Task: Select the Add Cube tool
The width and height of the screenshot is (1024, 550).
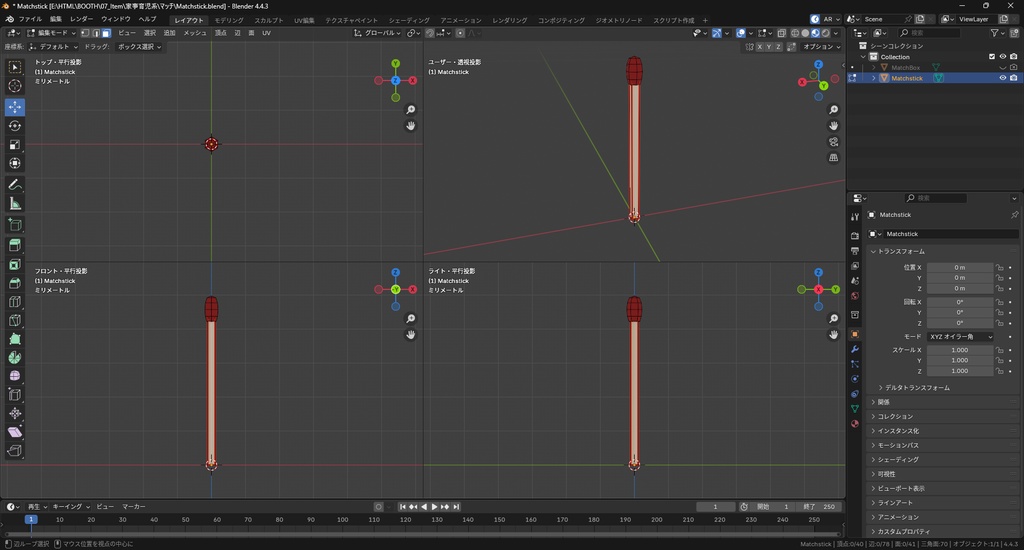Action: click(14, 225)
